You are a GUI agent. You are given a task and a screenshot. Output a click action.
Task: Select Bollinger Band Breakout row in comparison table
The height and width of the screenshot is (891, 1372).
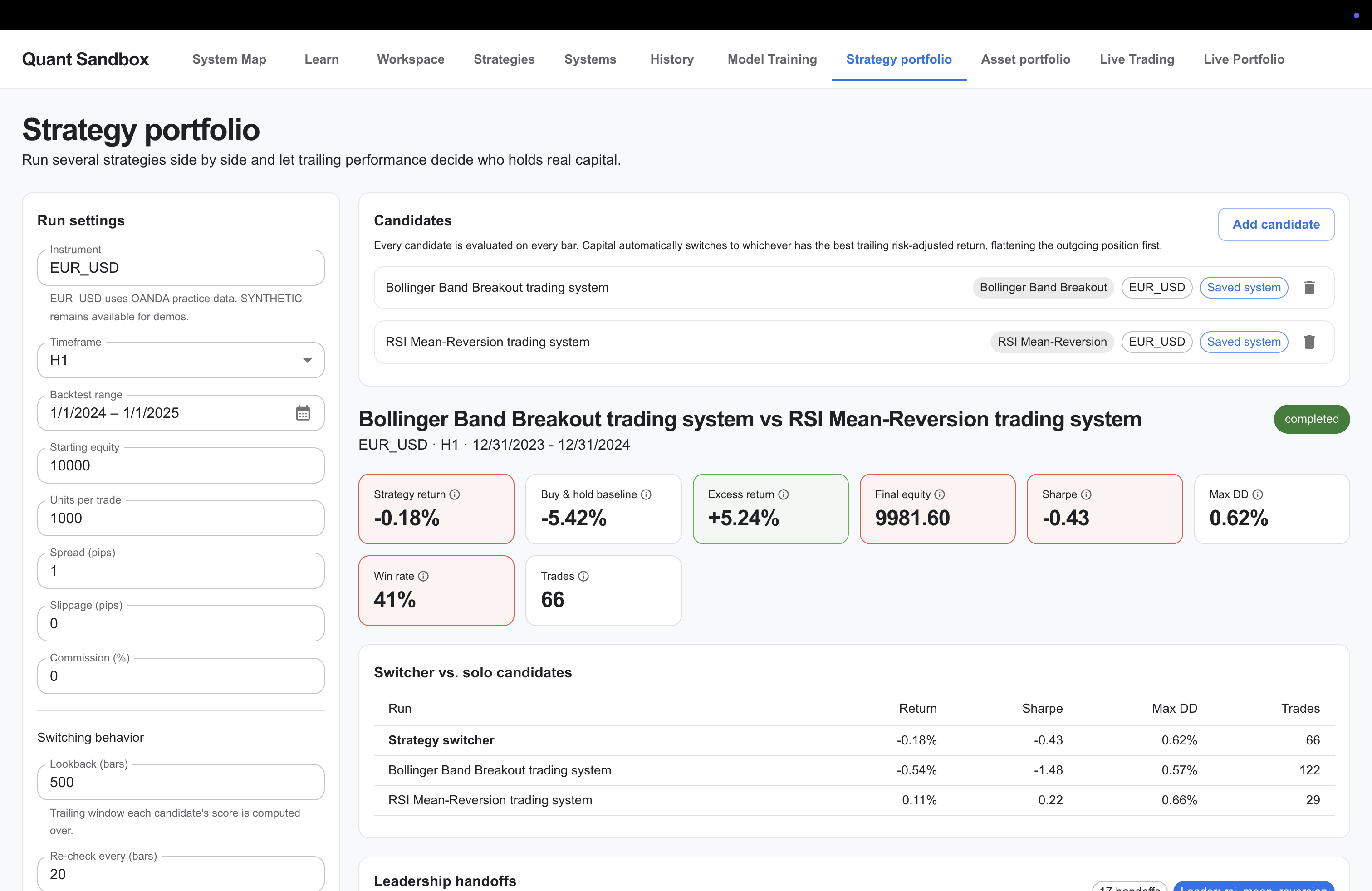click(854, 770)
